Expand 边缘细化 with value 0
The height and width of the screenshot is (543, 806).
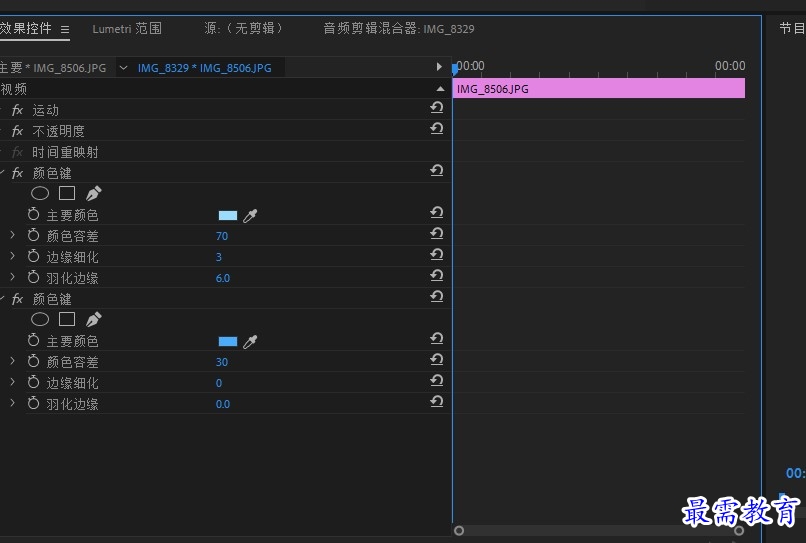pos(12,383)
